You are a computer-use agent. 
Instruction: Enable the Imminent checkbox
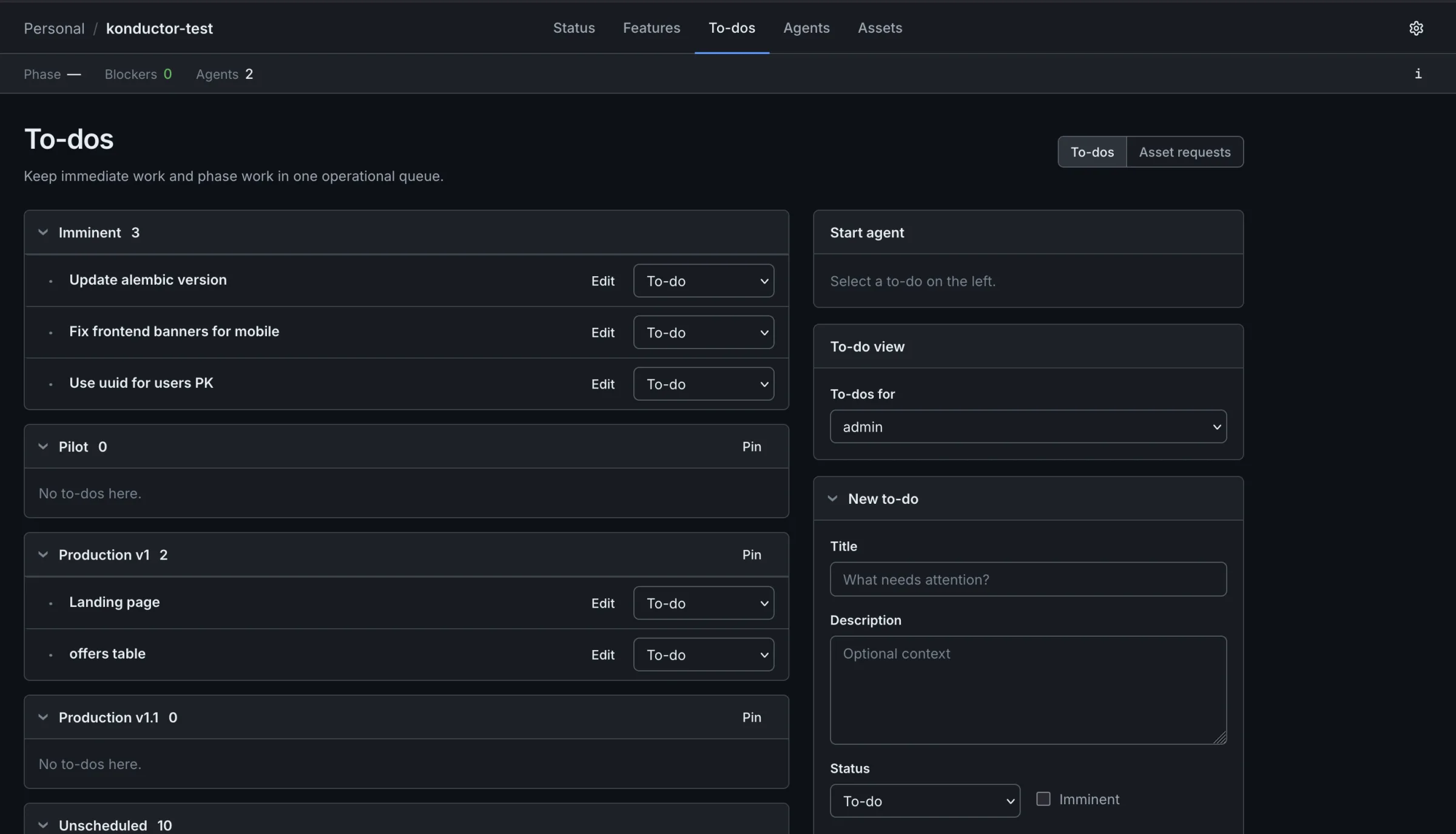tap(1043, 799)
